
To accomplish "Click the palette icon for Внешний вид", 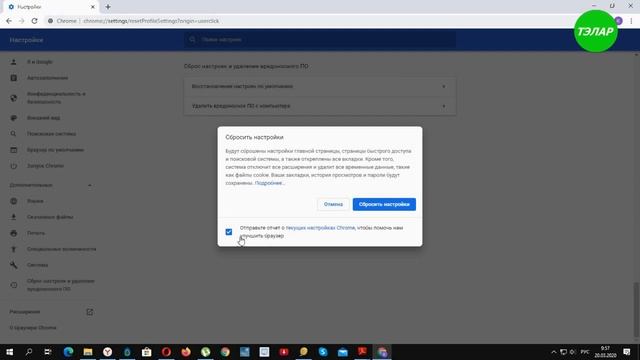I will pos(13,118).
